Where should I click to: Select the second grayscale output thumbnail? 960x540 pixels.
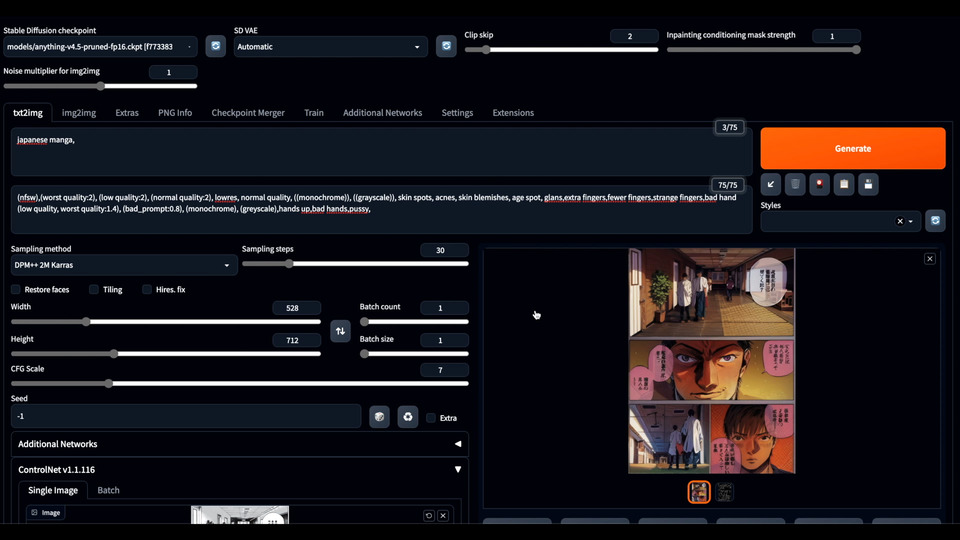(724, 492)
